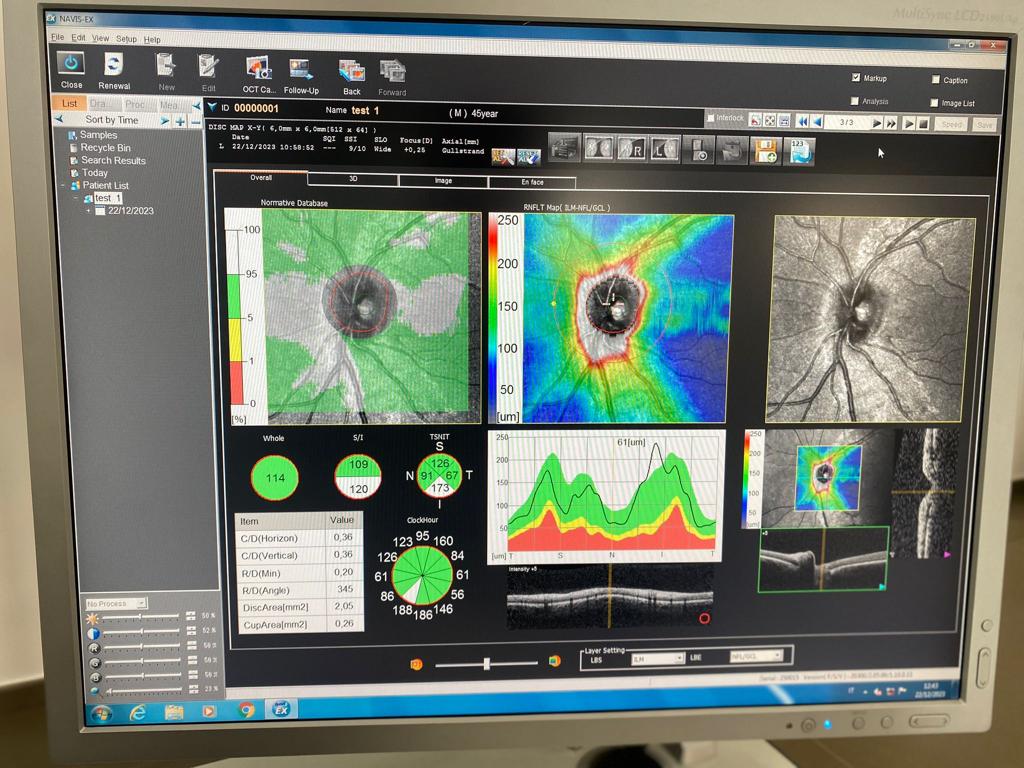
Task: Go to previous image with left arrow
Action: (x=816, y=121)
